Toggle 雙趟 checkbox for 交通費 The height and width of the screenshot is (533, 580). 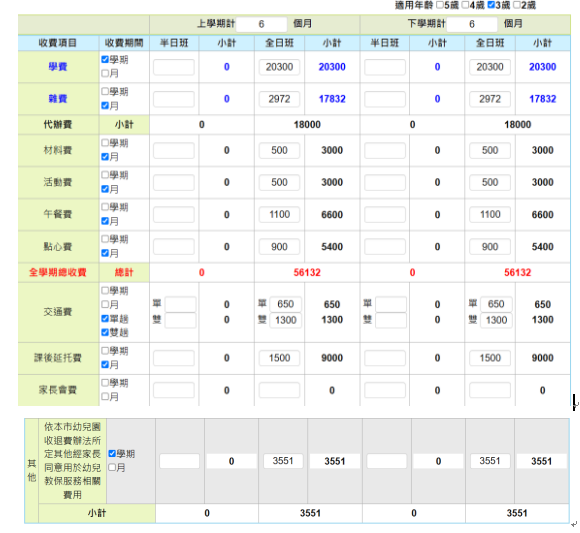105,333
